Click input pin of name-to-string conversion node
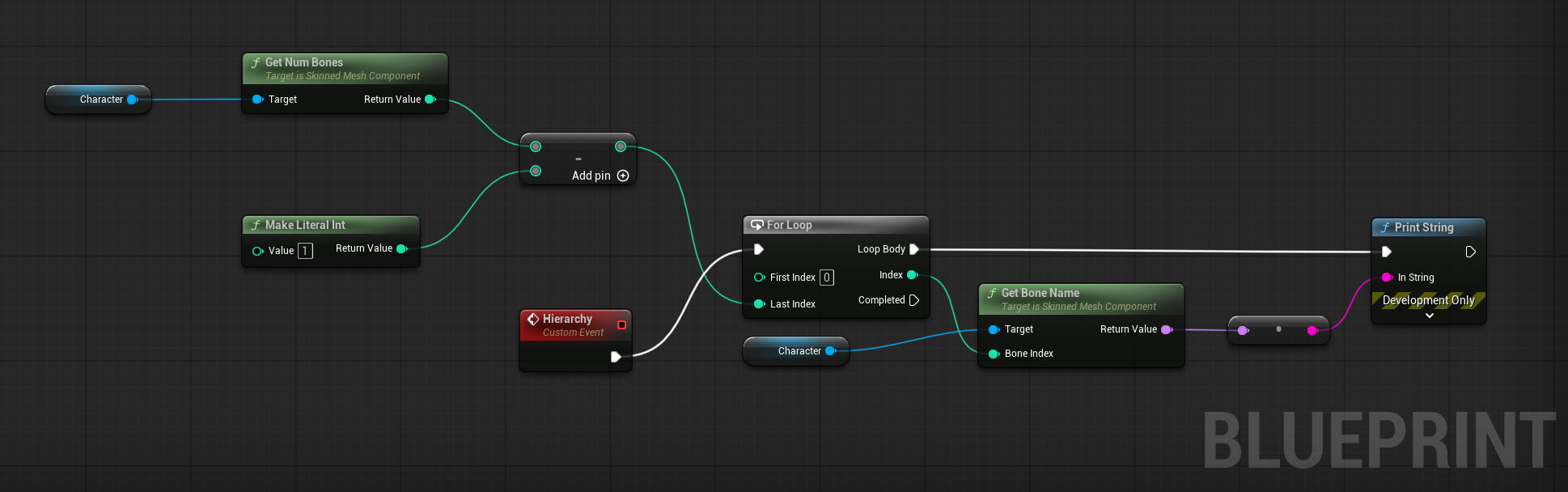Image resolution: width=1568 pixels, height=492 pixels. [x=1244, y=330]
